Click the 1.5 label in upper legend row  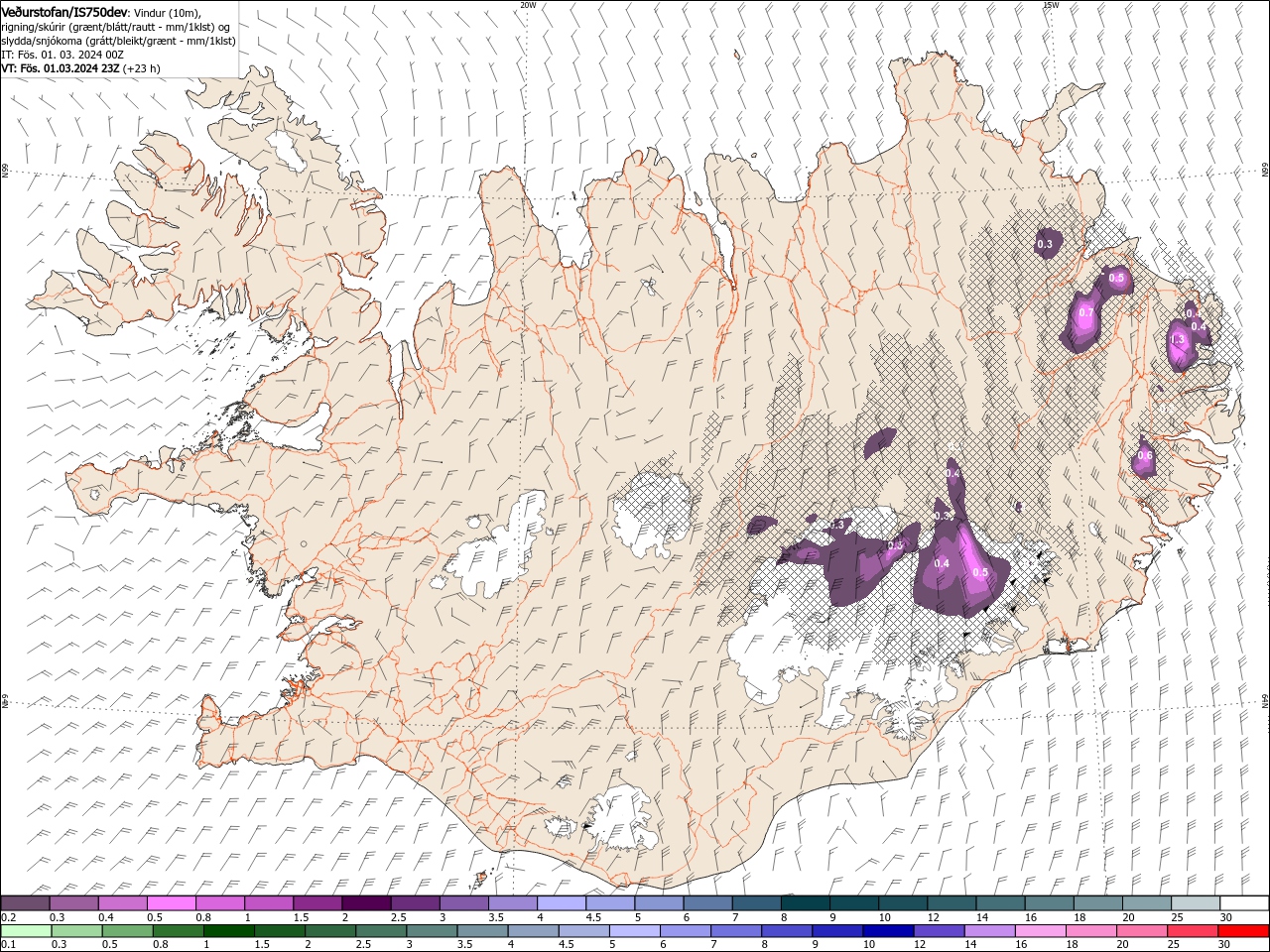click(x=301, y=917)
